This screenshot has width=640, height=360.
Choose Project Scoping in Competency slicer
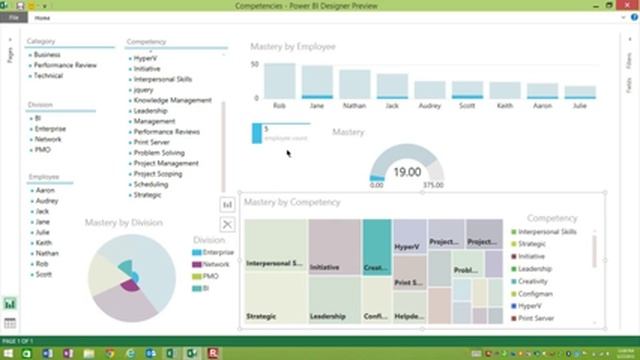coord(158,174)
